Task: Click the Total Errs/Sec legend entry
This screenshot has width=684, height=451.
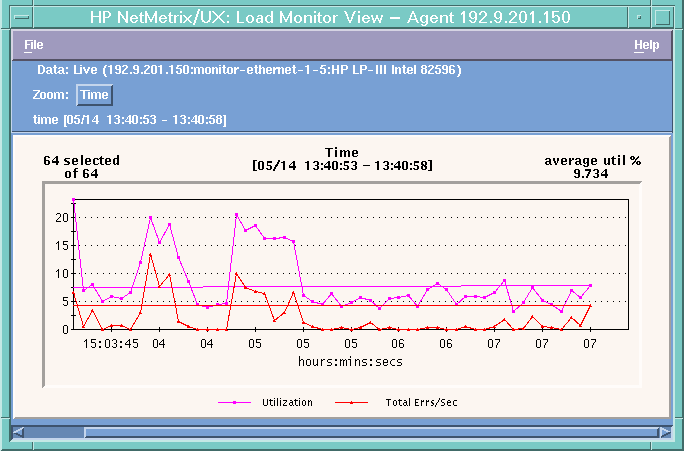Action: (x=396, y=403)
